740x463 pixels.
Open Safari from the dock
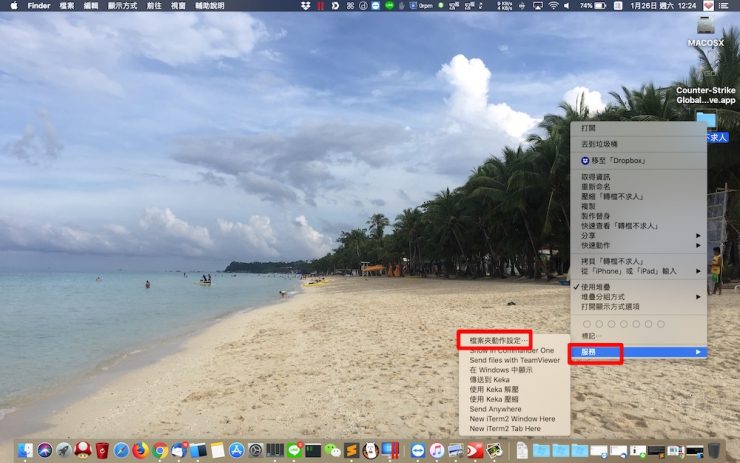[x=121, y=450]
